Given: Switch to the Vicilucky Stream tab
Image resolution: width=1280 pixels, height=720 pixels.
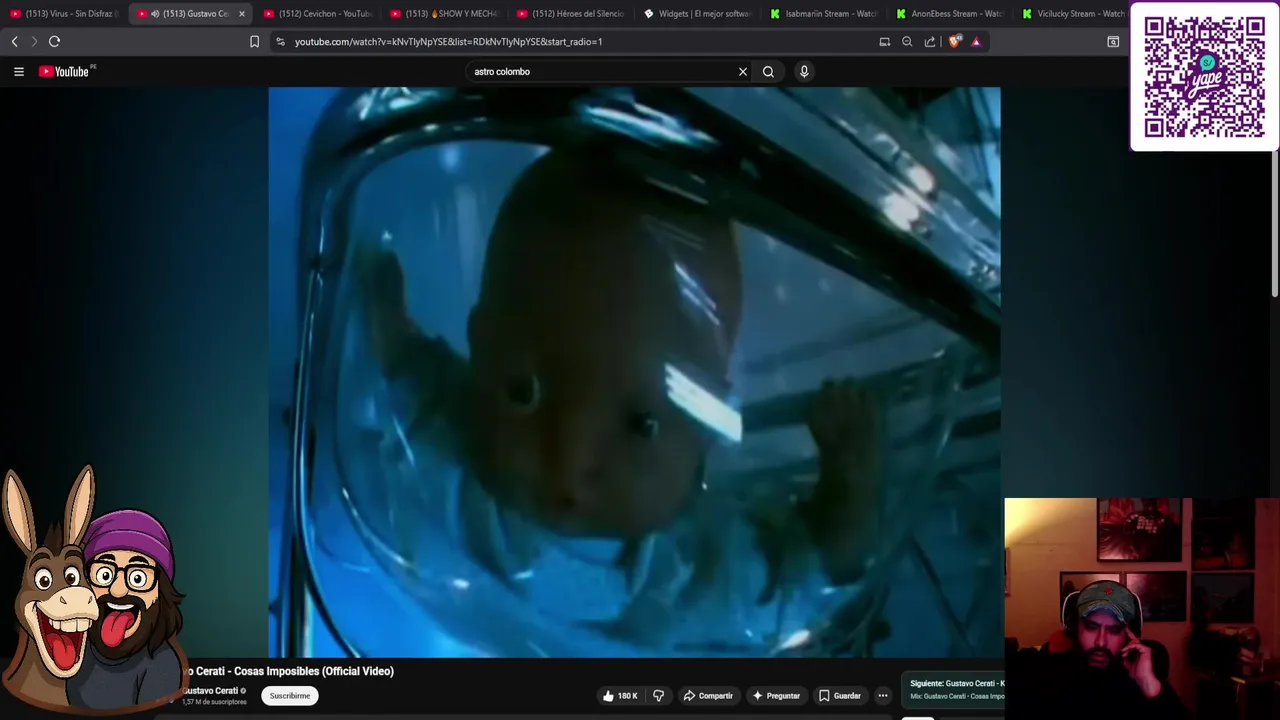Looking at the screenshot, I should (x=1074, y=14).
